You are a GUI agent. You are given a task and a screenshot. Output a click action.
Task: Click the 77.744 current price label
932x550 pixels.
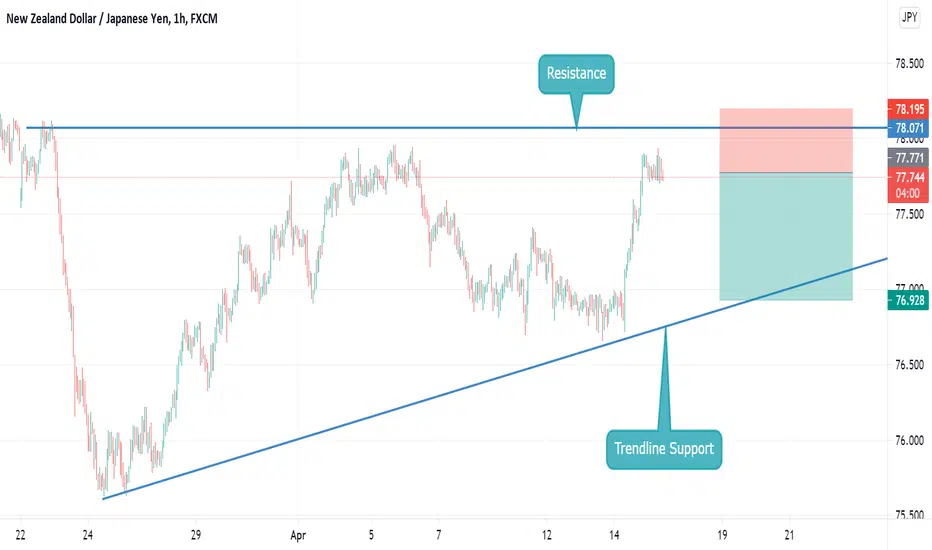(908, 177)
